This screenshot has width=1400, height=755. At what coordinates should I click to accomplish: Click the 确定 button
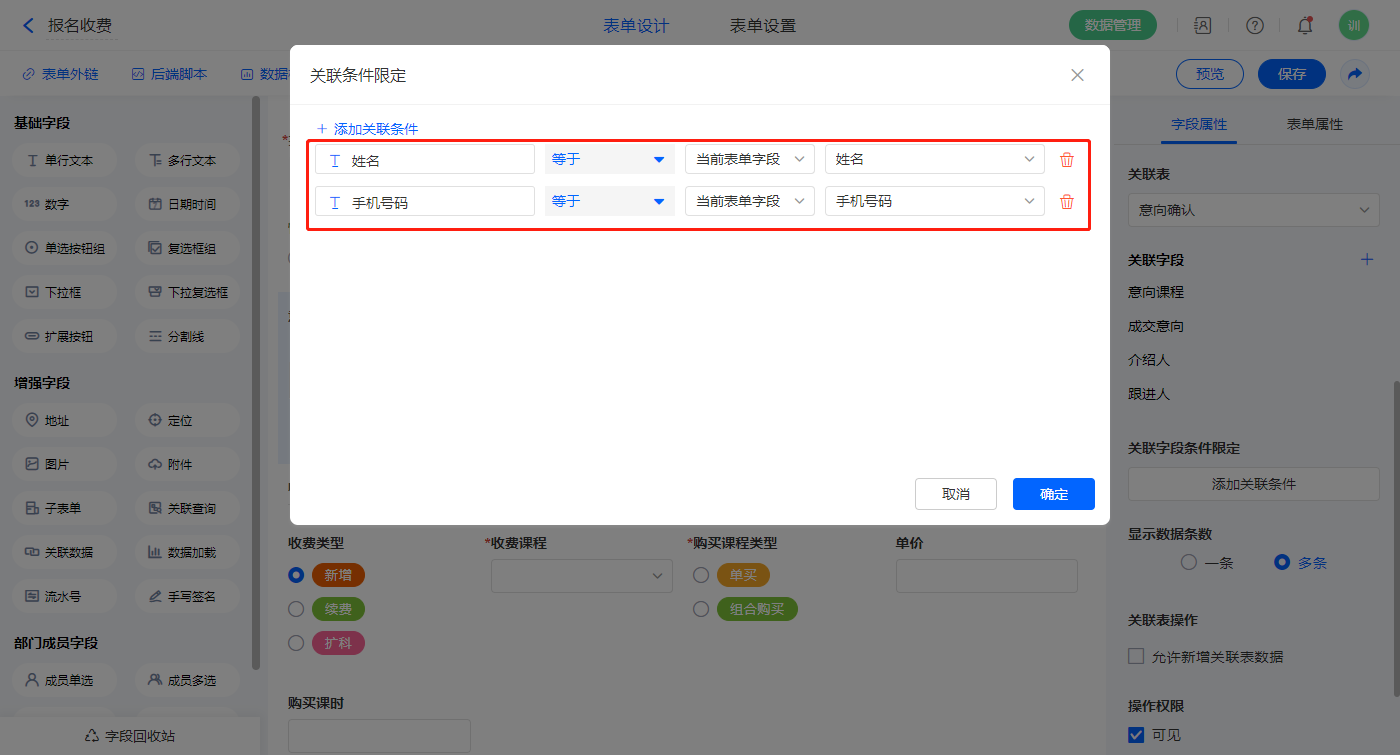click(x=1053, y=494)
